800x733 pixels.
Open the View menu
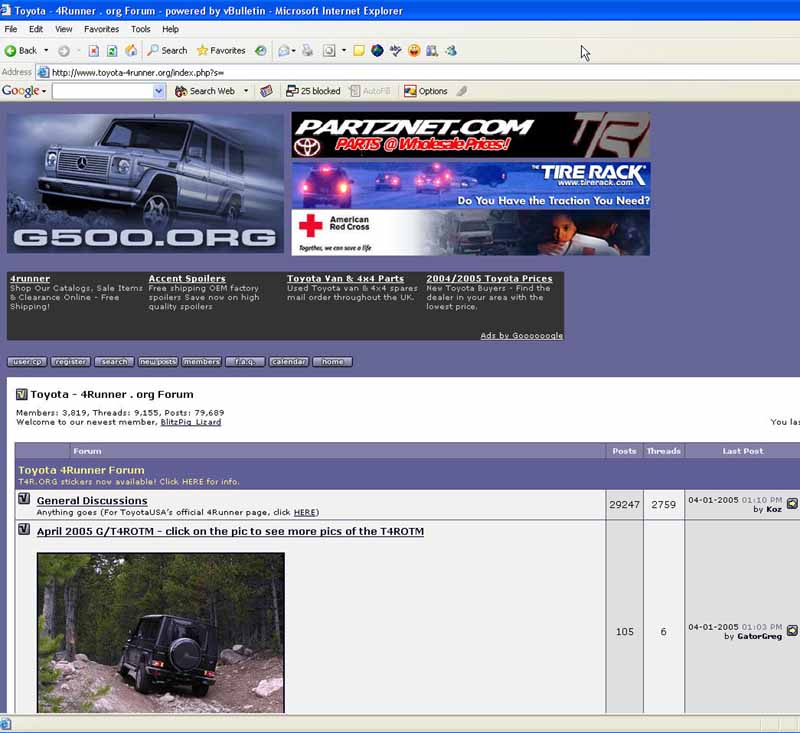coord(63,29)
